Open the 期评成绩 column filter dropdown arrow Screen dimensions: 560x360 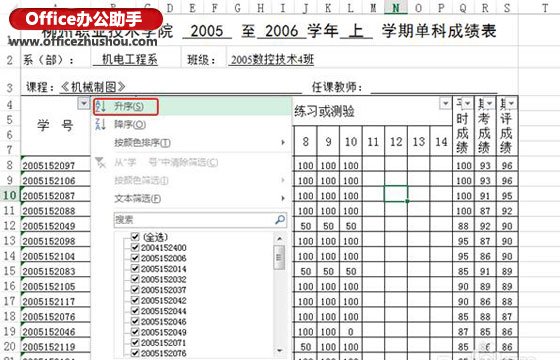click(511, 104)
